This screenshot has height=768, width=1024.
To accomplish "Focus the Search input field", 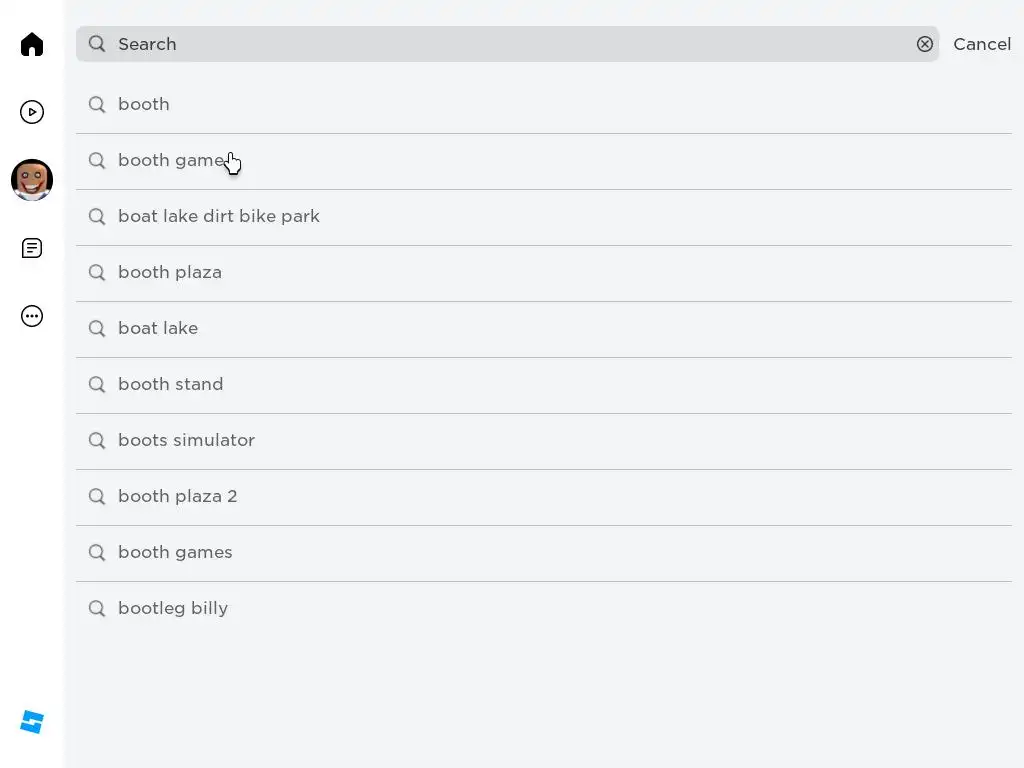I will [x=500, y=44].
